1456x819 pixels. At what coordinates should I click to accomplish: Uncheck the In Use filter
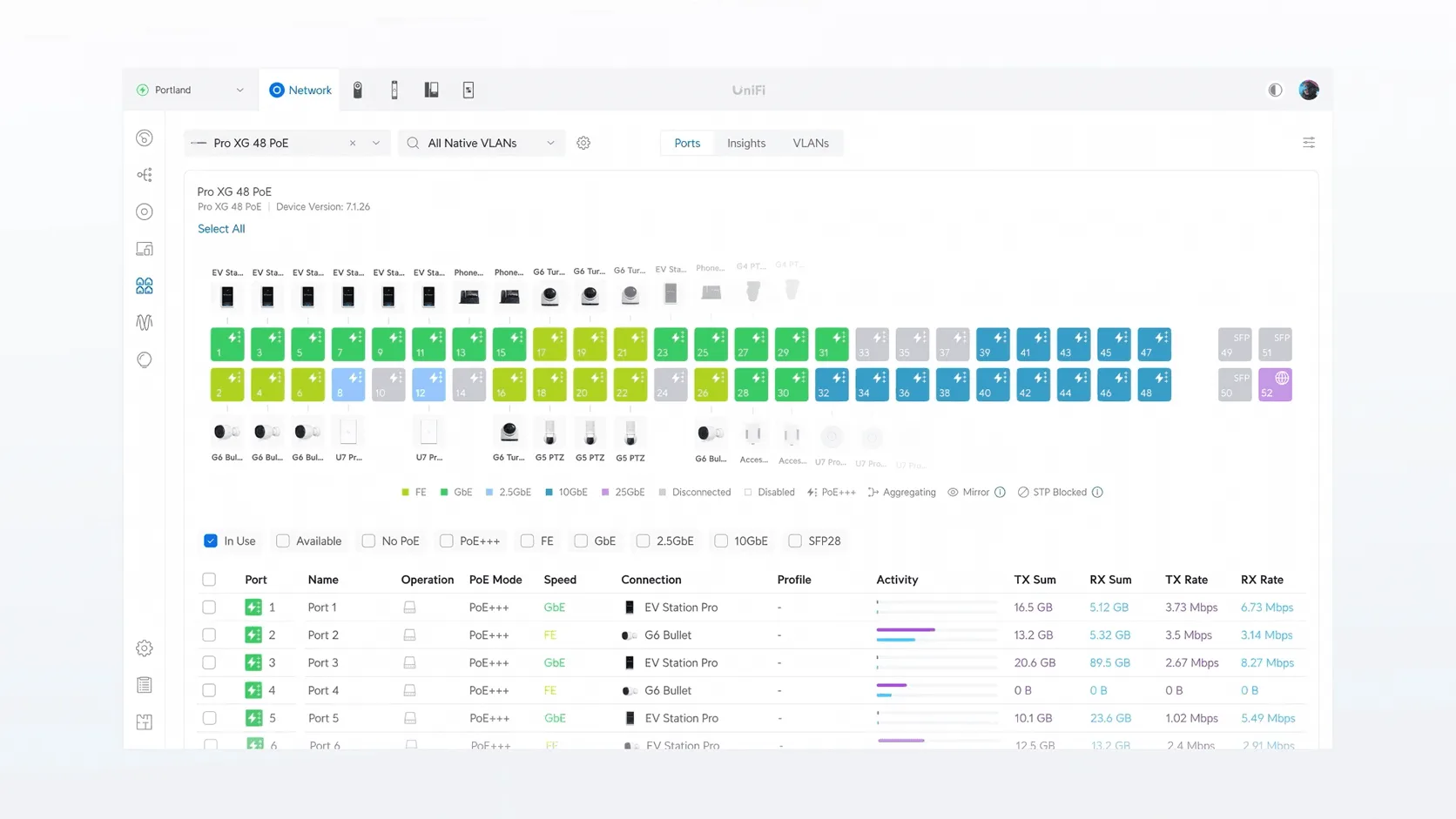coord(211,540)
